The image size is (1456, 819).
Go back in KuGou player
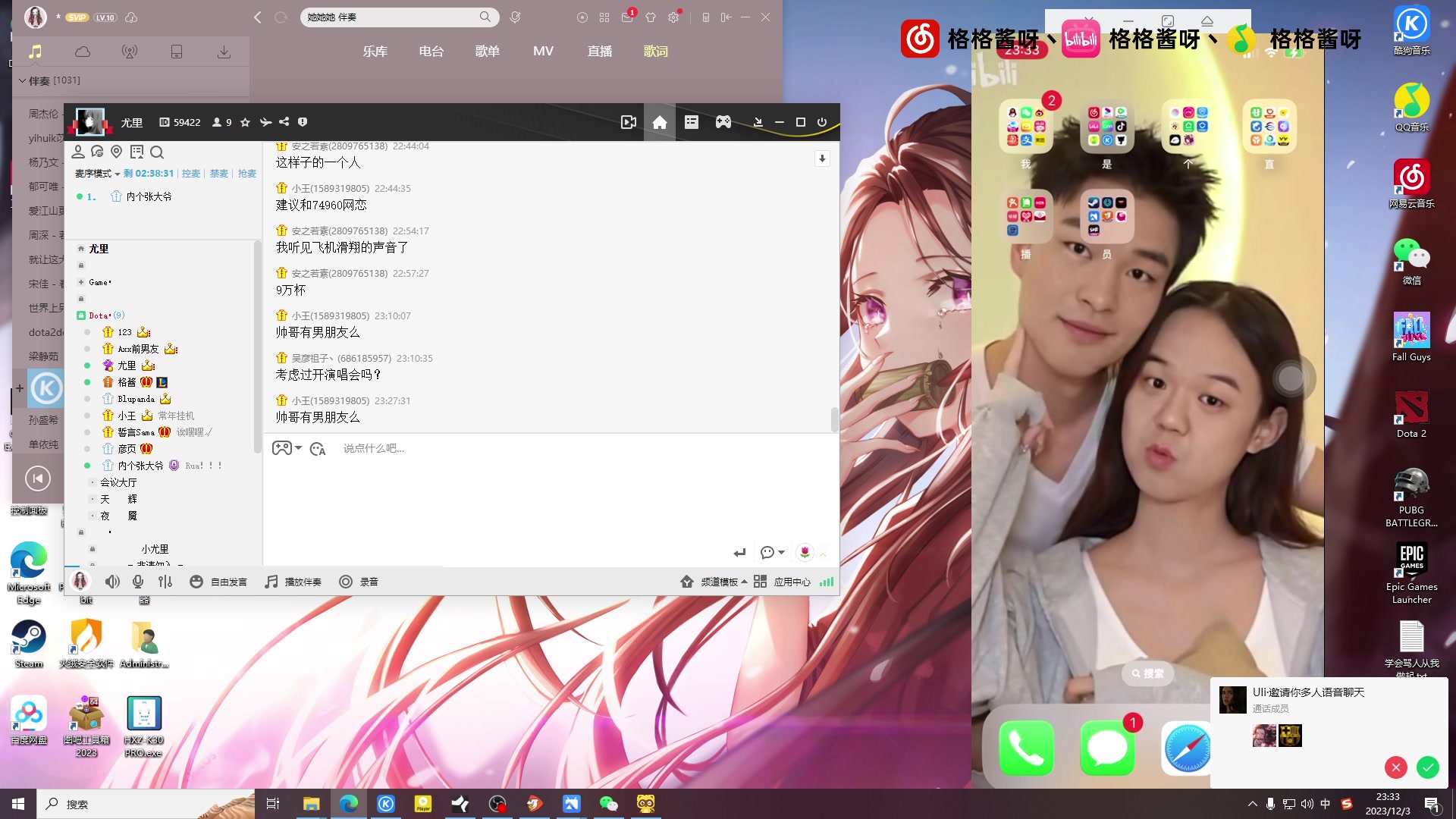[x=257, y=17]
